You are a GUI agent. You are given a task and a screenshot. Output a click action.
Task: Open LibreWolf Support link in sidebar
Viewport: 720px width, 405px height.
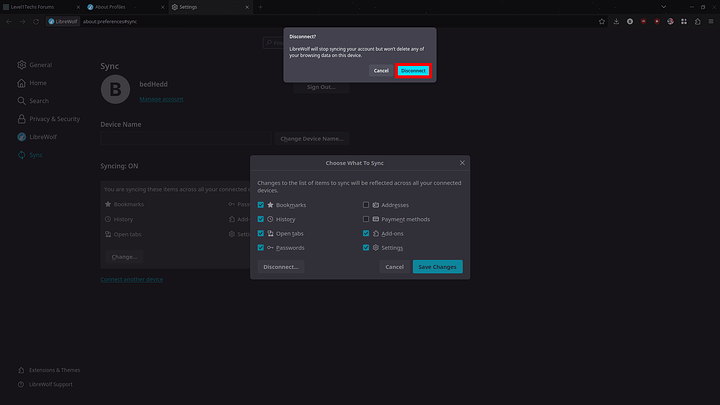point(45,384)
